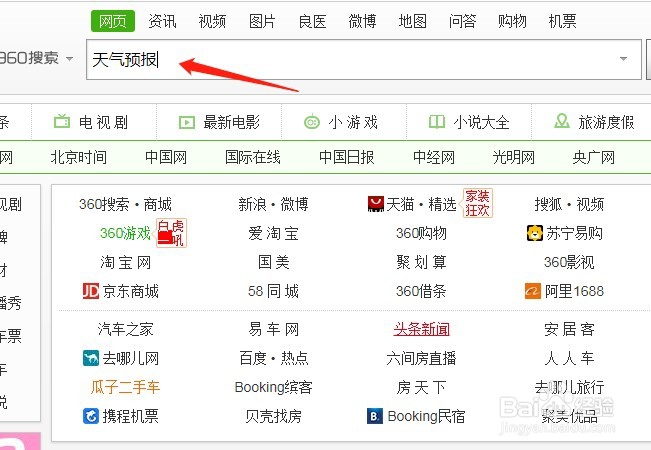Click the Qunar camel icon

point(91,358)
